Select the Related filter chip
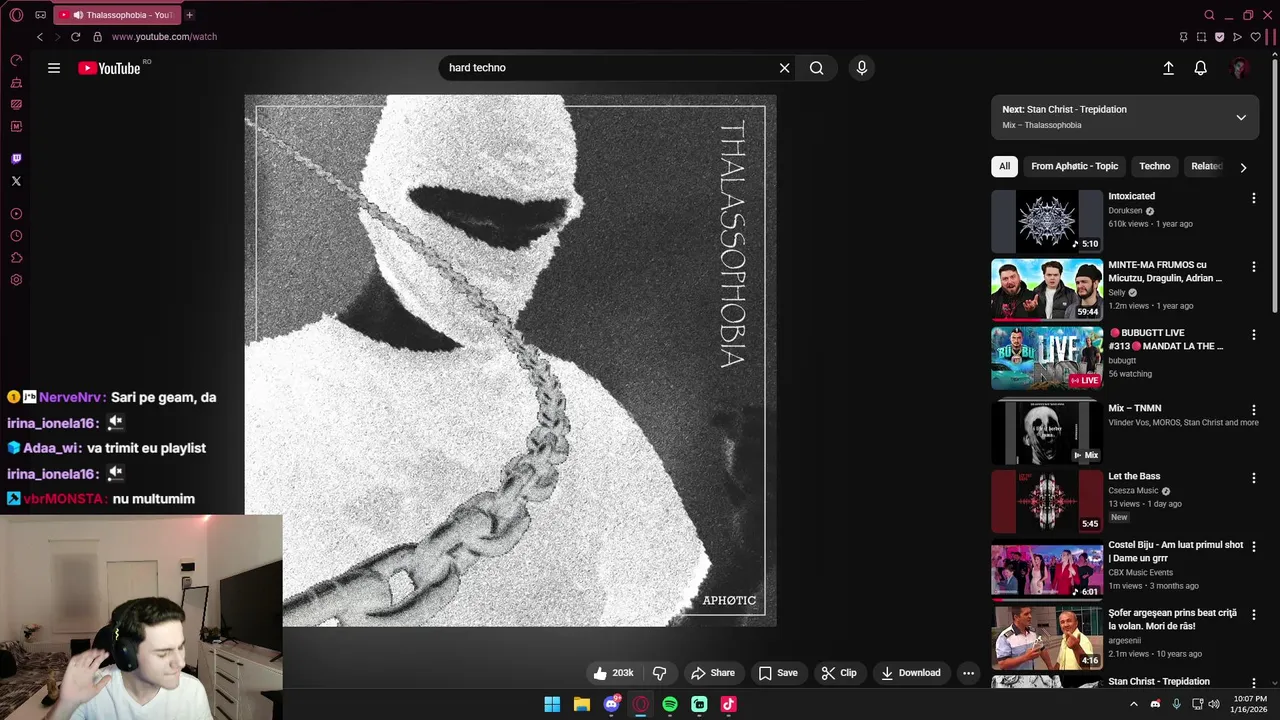Viewport: 1280px width, 720px height. click(x=1207, y=166)
